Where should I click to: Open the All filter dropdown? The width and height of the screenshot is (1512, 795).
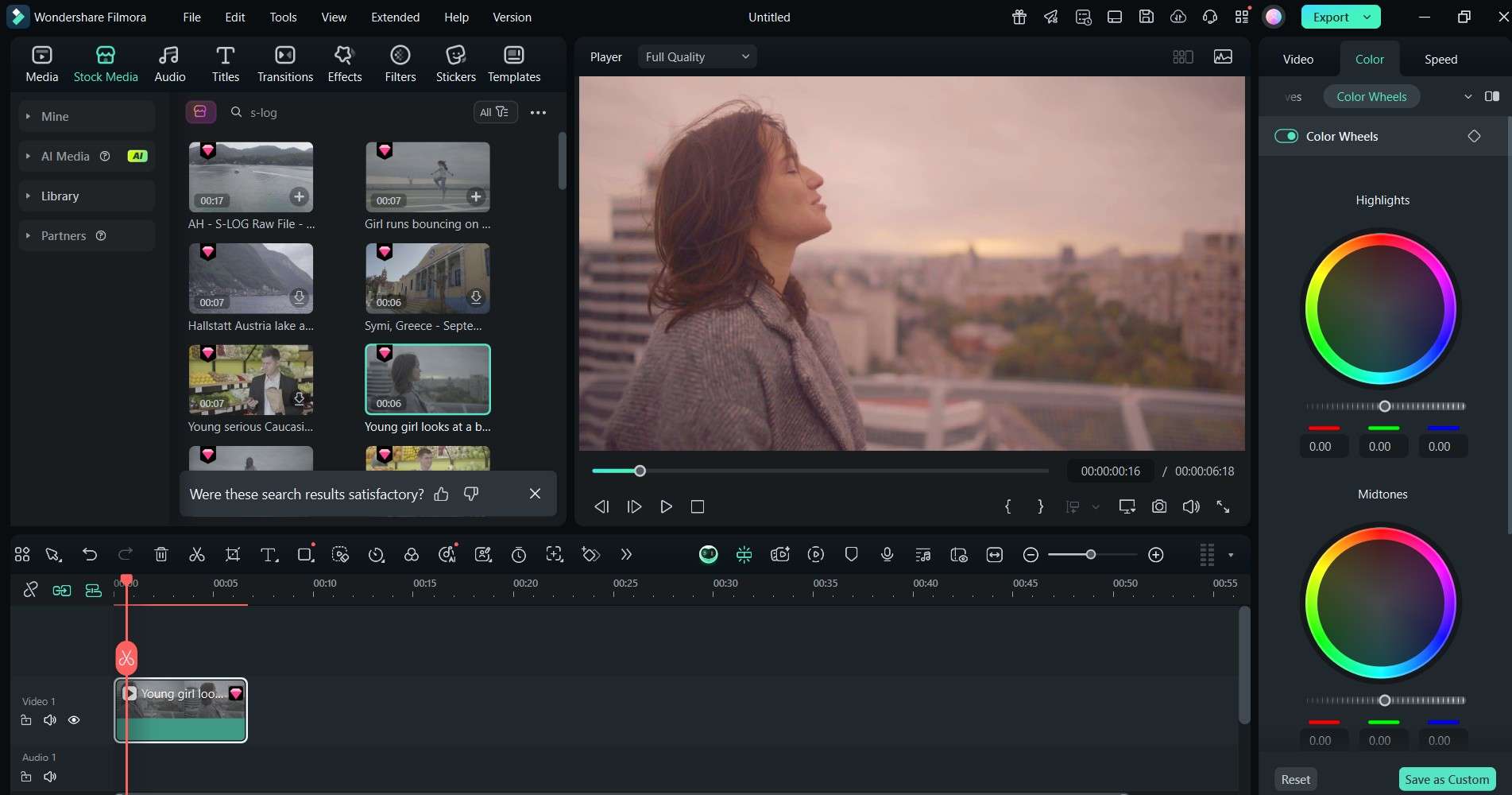(x=495, y=112)
